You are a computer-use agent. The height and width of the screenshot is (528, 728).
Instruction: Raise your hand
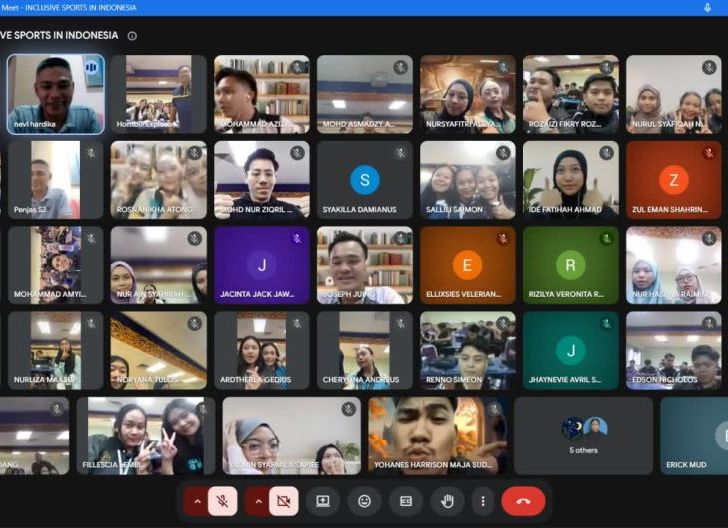click(447, 501)
